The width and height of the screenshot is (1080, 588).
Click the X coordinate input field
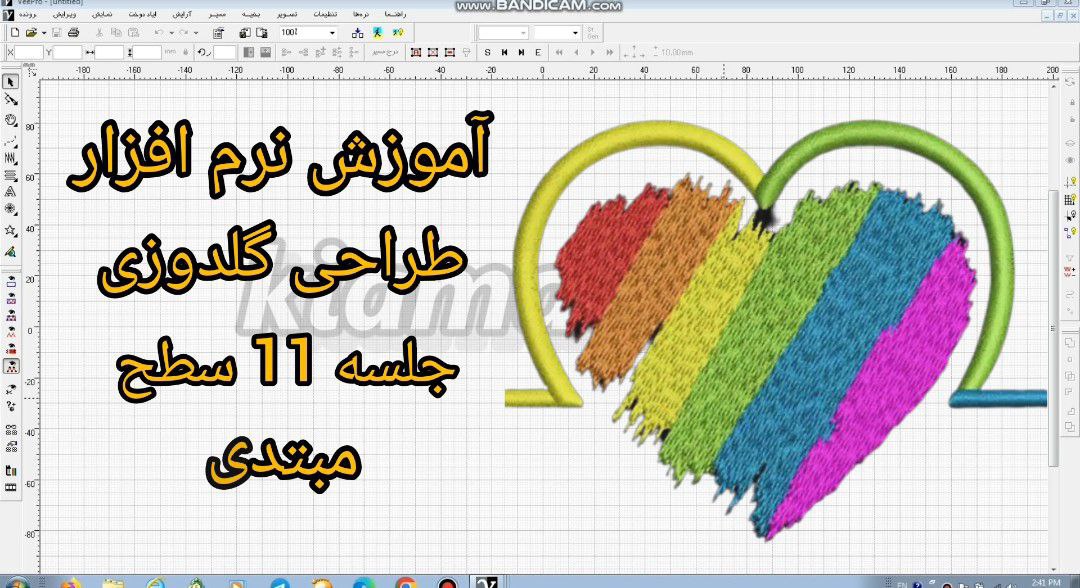(29, 52)
